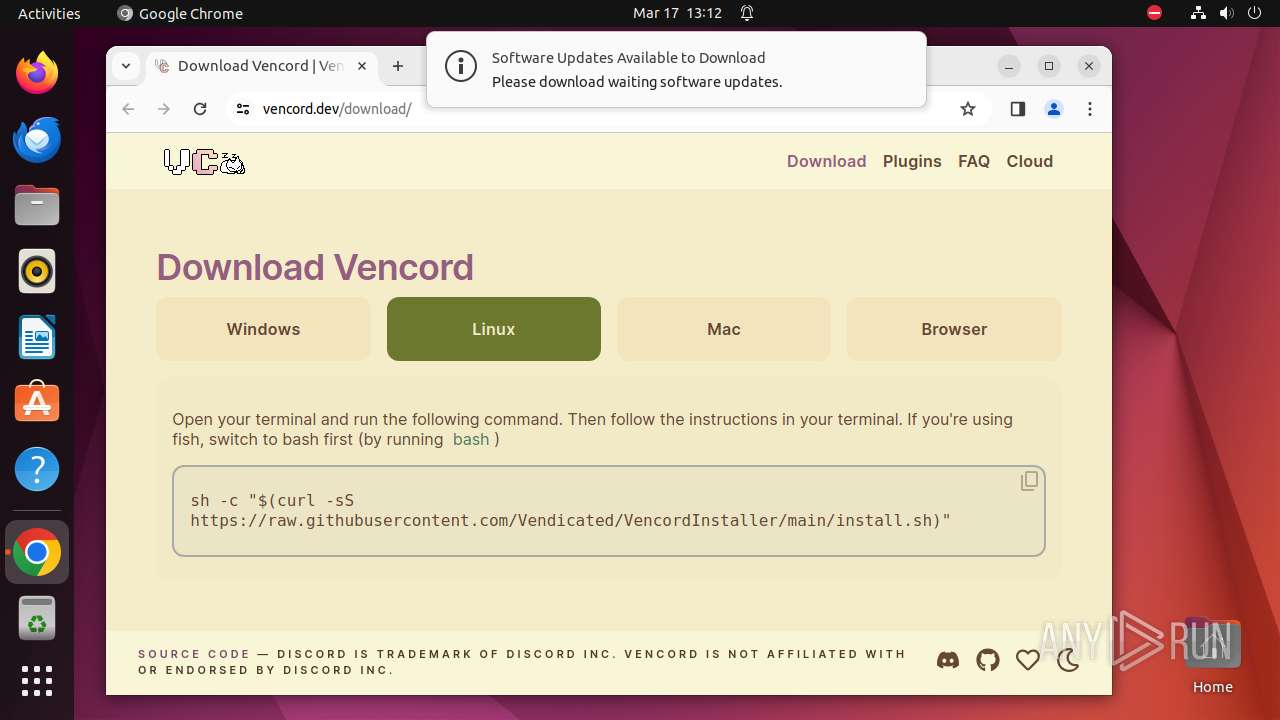This screenshot has height=720, width=1280.
Task: Go forward with Chrome's forward arrow
Action: (x=164, y=109)
